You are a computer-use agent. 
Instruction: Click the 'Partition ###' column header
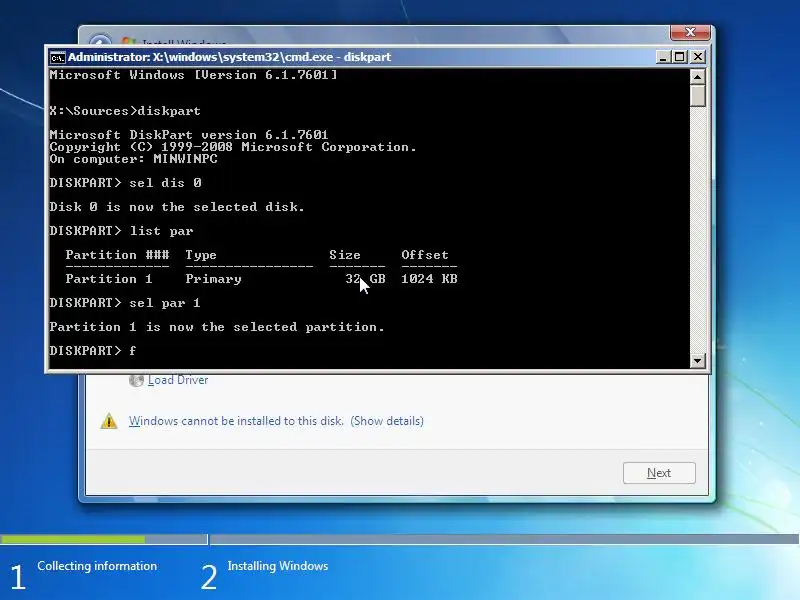[x=117, y=255]
